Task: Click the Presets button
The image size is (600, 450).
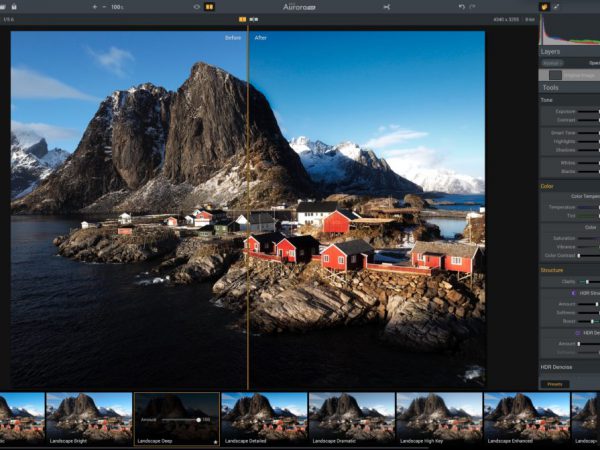Action: pyautogui.click(x=553, y=383)
